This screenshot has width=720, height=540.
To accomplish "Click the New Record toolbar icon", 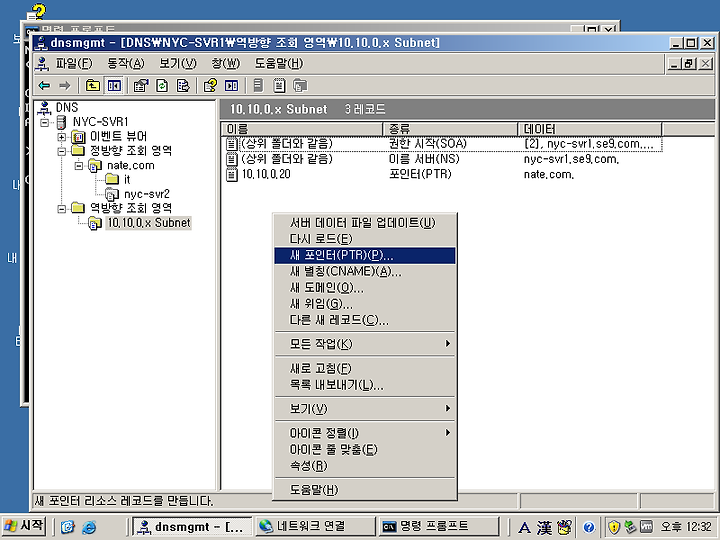I will [279, 85].
